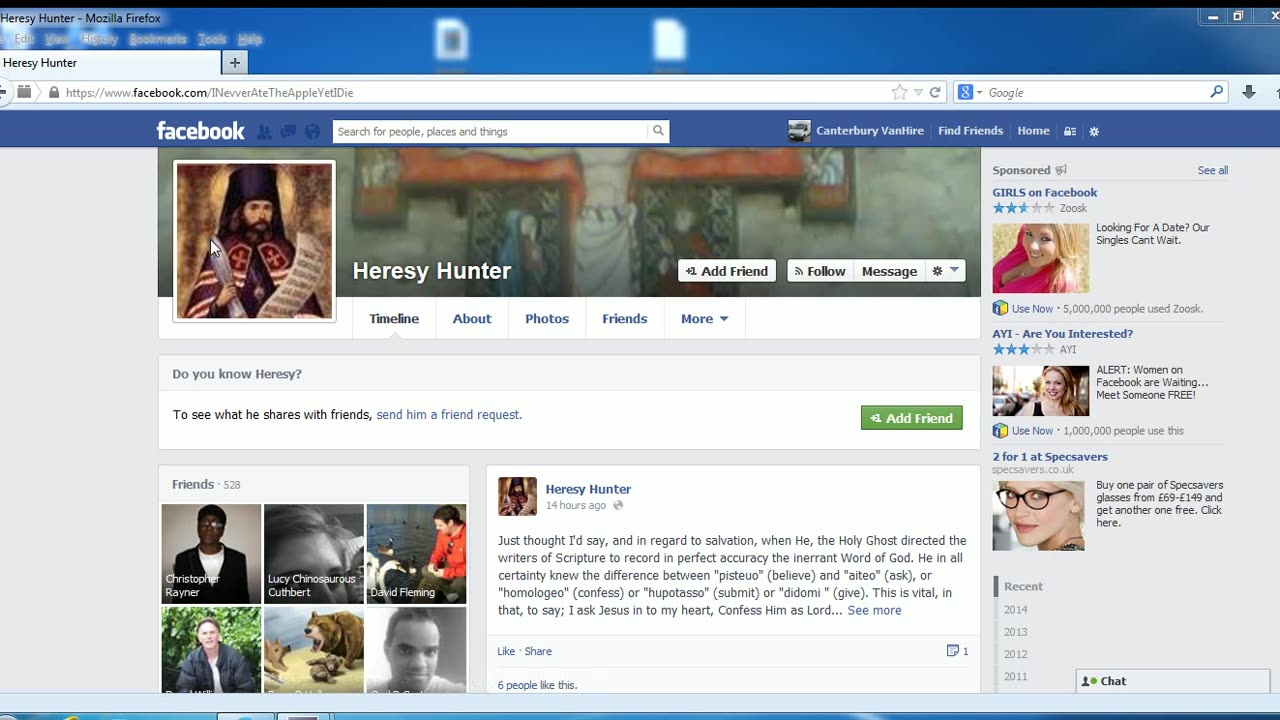Open a new Firefox tab
This screenshot has height=720, width=1280.
[235, 63]
